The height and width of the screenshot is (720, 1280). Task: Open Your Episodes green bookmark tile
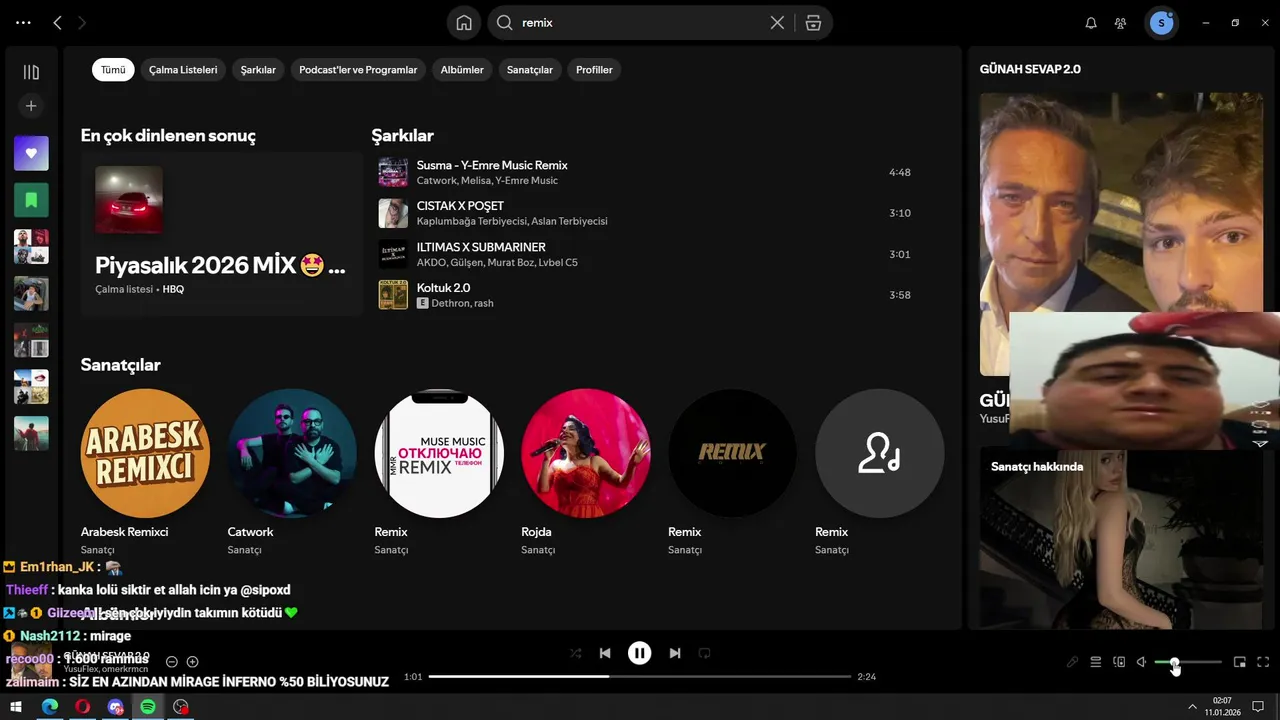[x=31, y=200]
